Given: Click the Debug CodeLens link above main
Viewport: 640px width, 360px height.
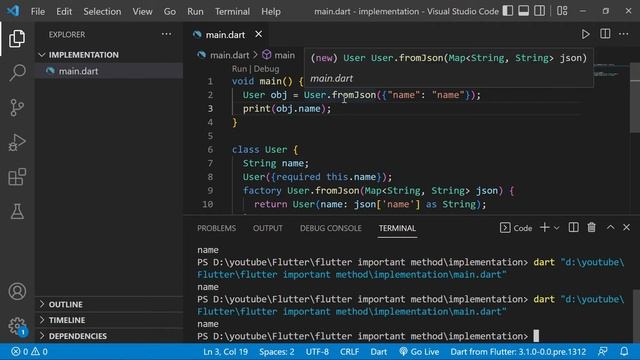Looking at the screenshot, I should click(267, 69).
